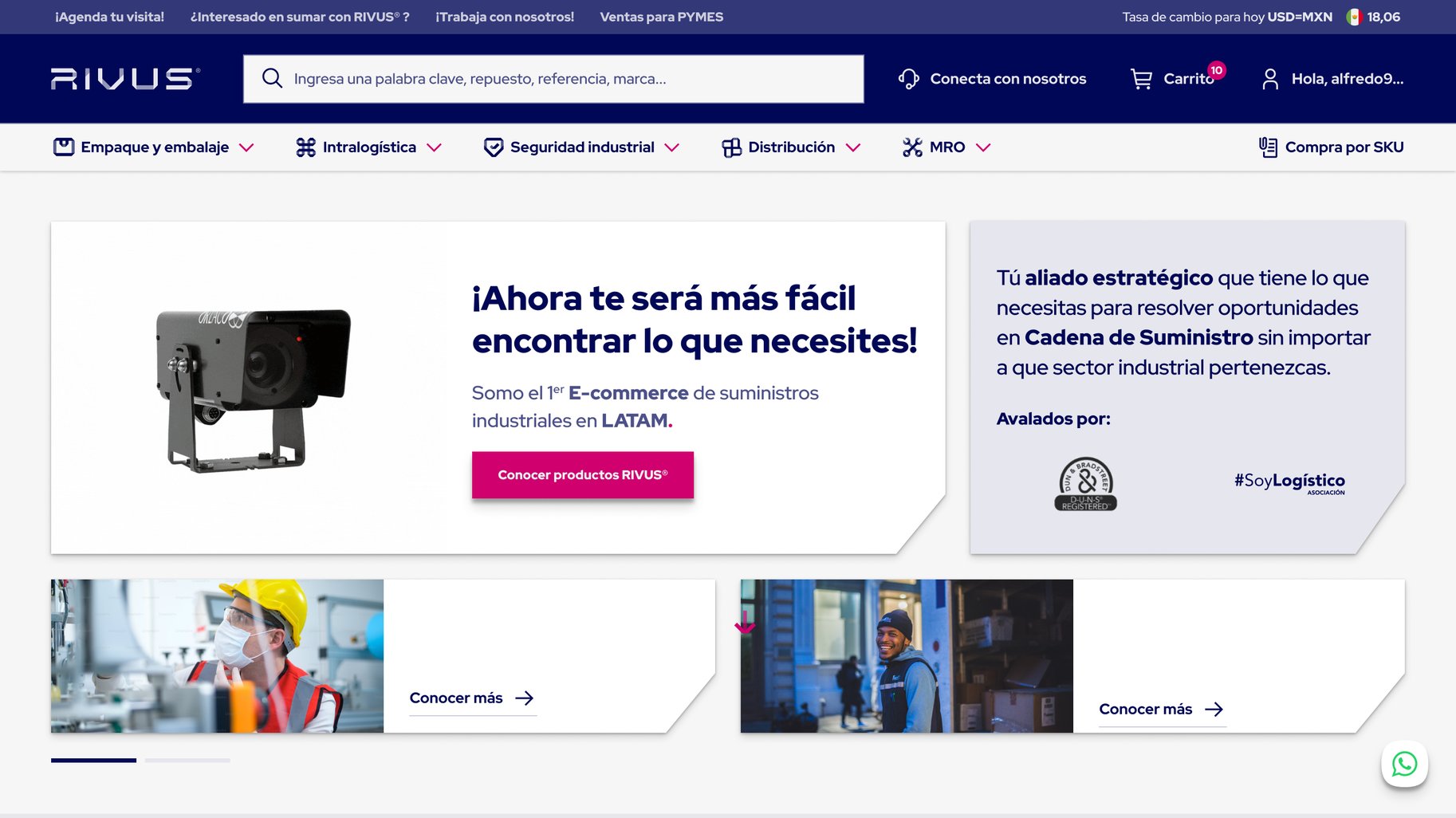The width and height of the screenshot is (1456, 818).
Task: Click the Seguridad industrial shield icon
Action: click(494, 147)
